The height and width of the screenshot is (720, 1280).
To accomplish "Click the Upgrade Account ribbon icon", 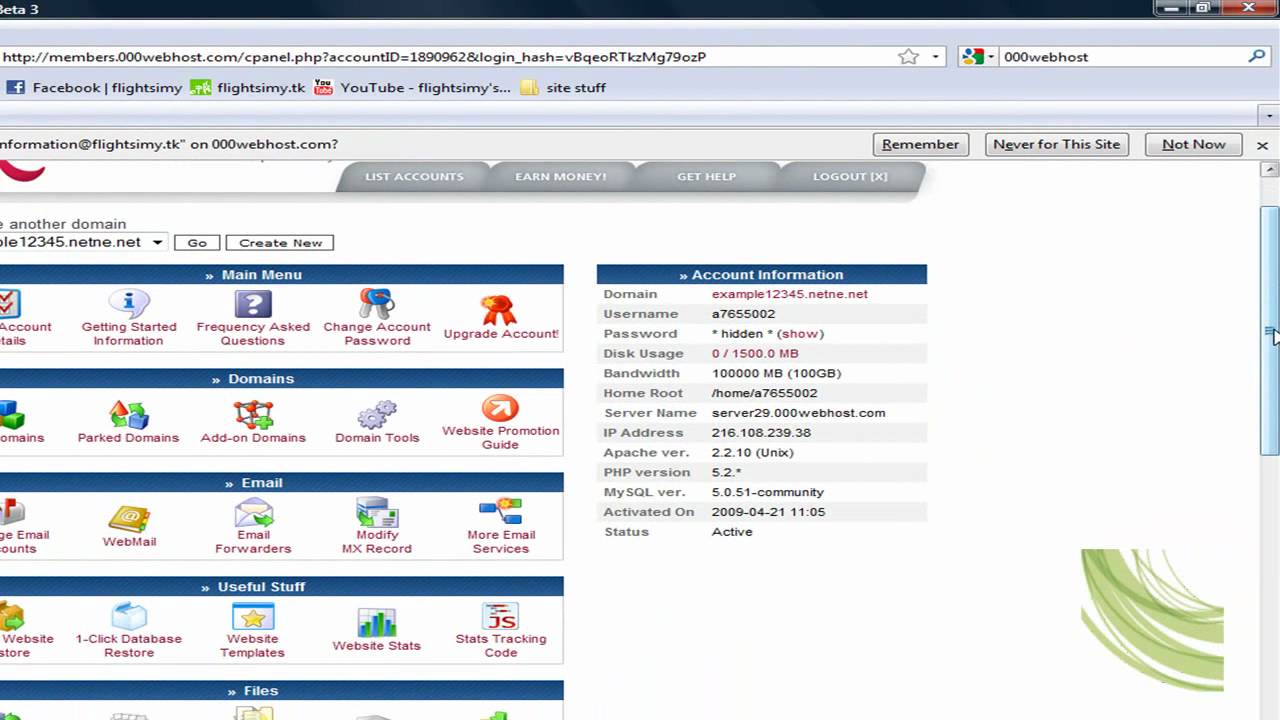I will tap(499, 309).
